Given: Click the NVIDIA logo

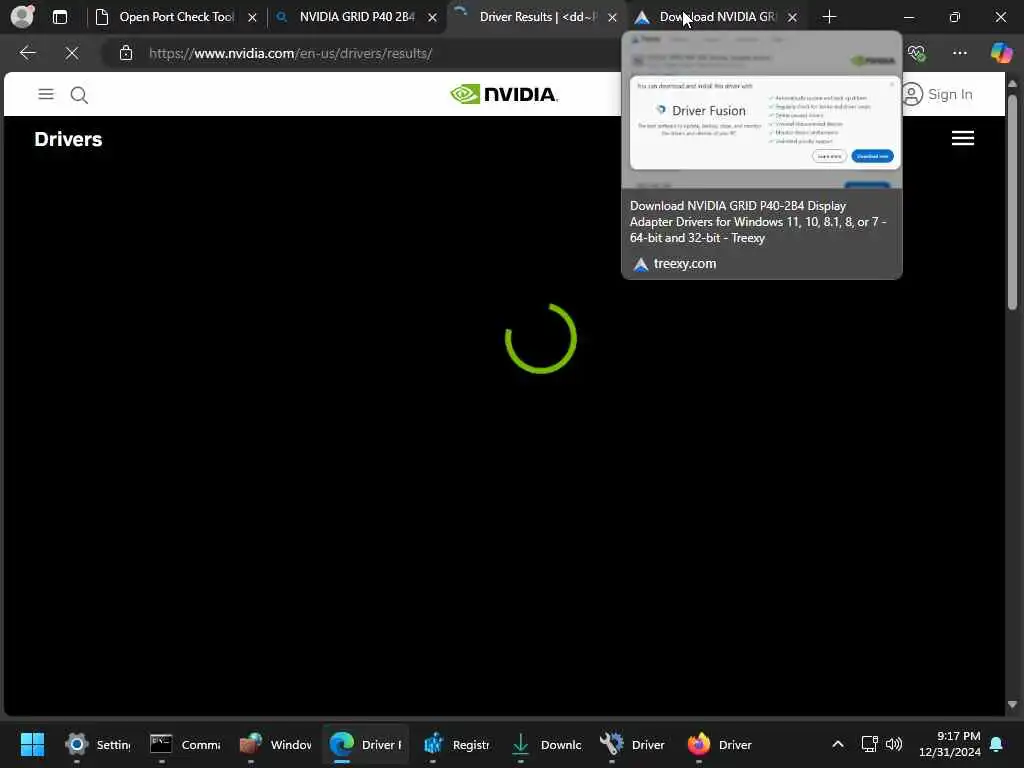Looking at the screenshot, I should click(x=504, y=94).
